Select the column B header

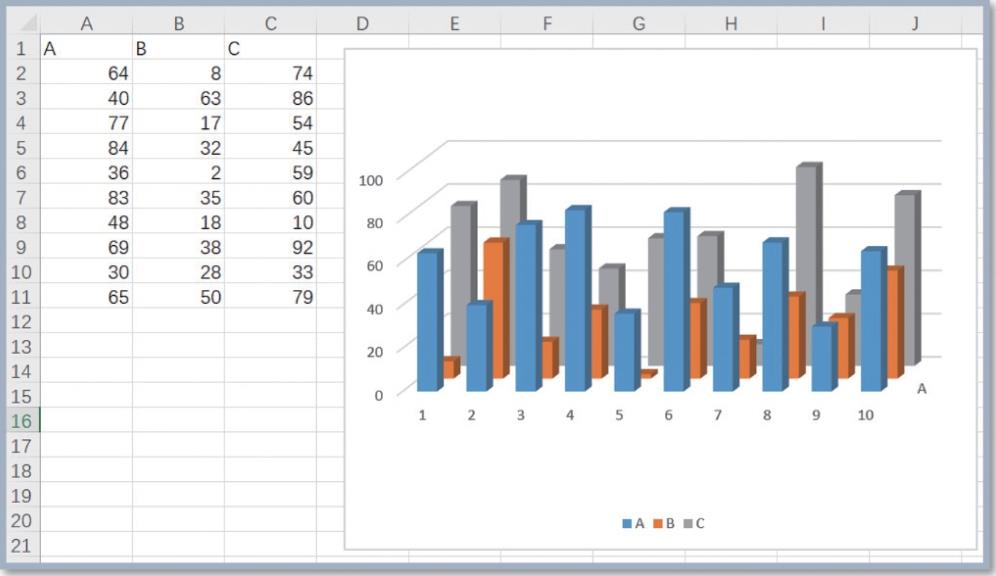(178, 23)
